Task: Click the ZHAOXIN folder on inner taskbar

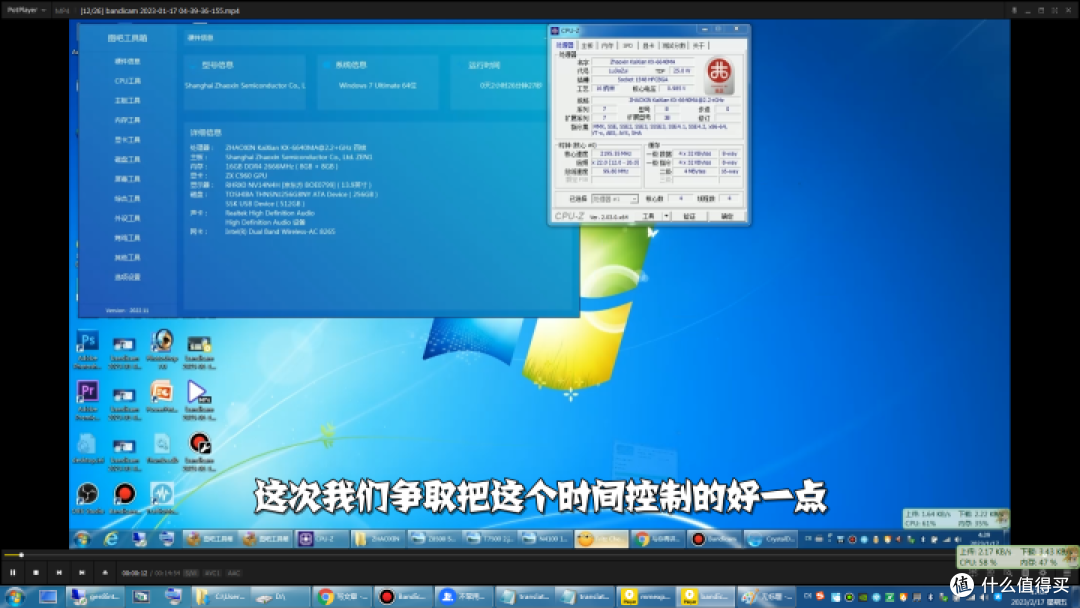Action: pos(378,539)
